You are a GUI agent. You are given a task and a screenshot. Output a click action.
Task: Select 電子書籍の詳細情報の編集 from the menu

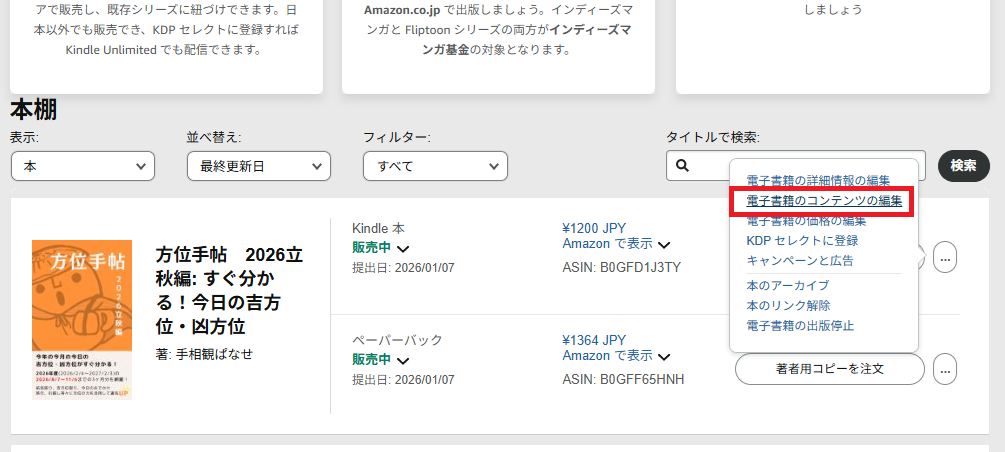818,181
